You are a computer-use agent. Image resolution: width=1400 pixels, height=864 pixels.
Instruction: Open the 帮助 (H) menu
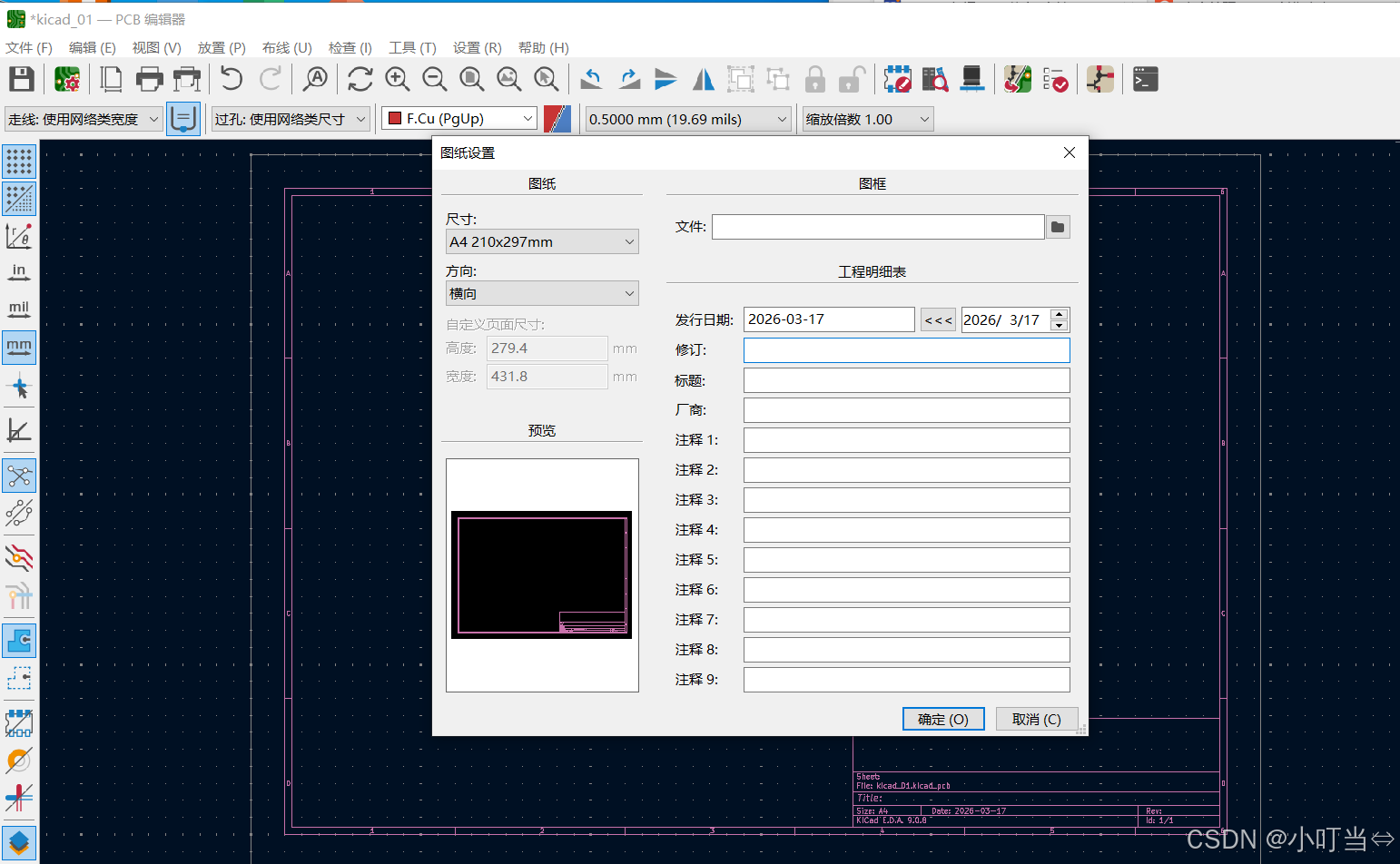(544, 47)
